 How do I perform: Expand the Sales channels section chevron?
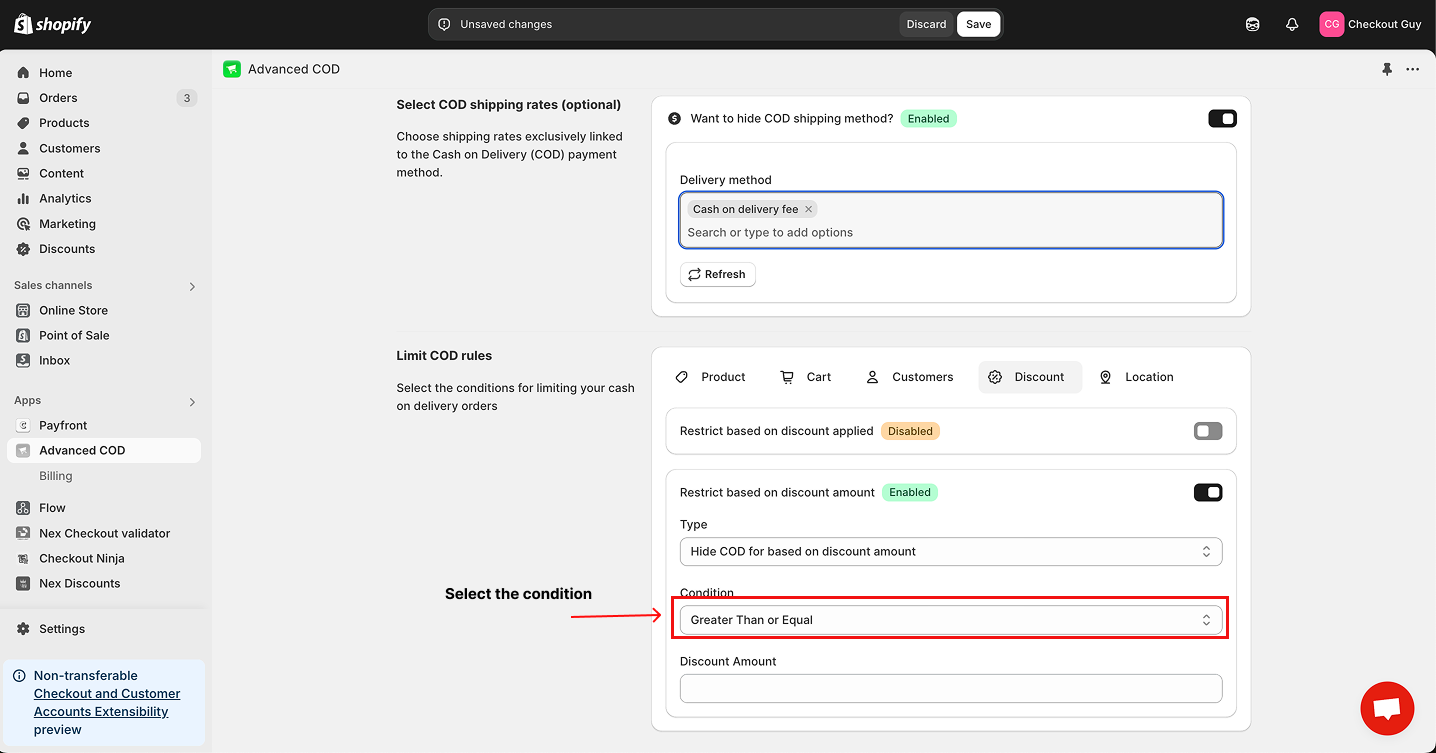(x=192, y=286)
